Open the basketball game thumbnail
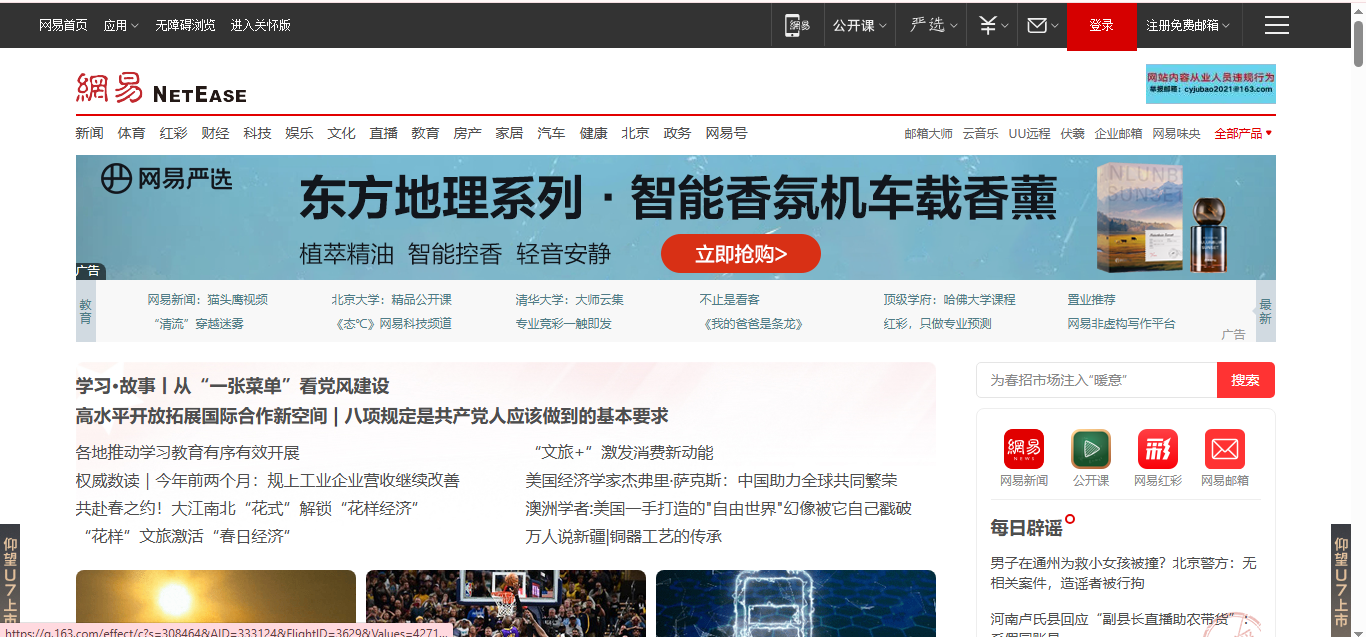The image size is (1366, 637). pyautogui.click(x=506, y=603)
